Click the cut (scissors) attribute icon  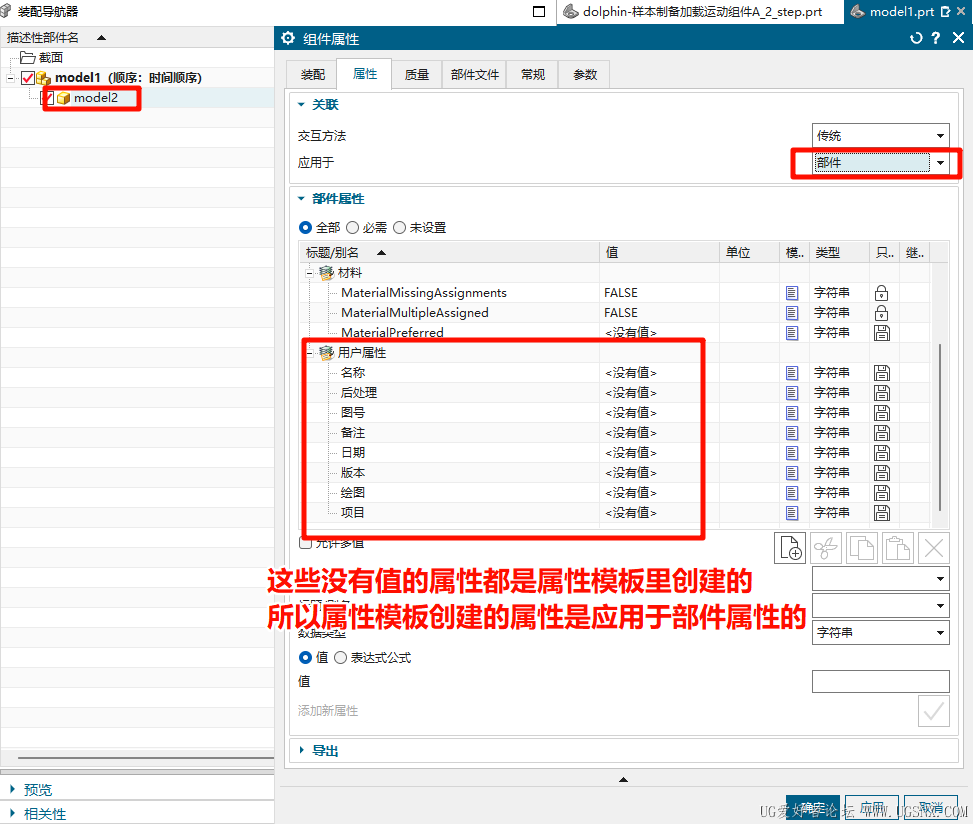(826, 548)
